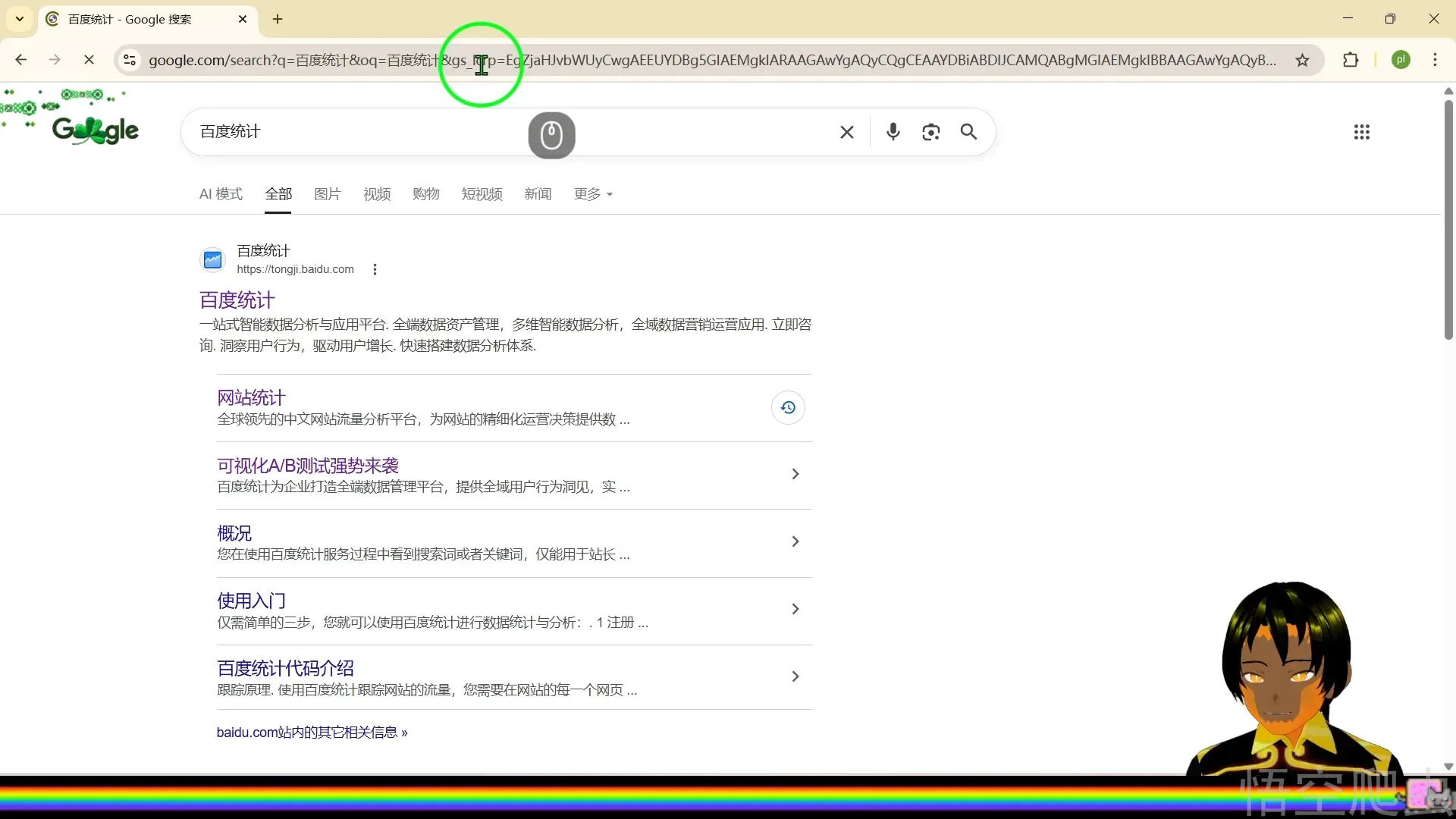
Task: Open the 百度统计 search result
Action: (x=237, y=300)
